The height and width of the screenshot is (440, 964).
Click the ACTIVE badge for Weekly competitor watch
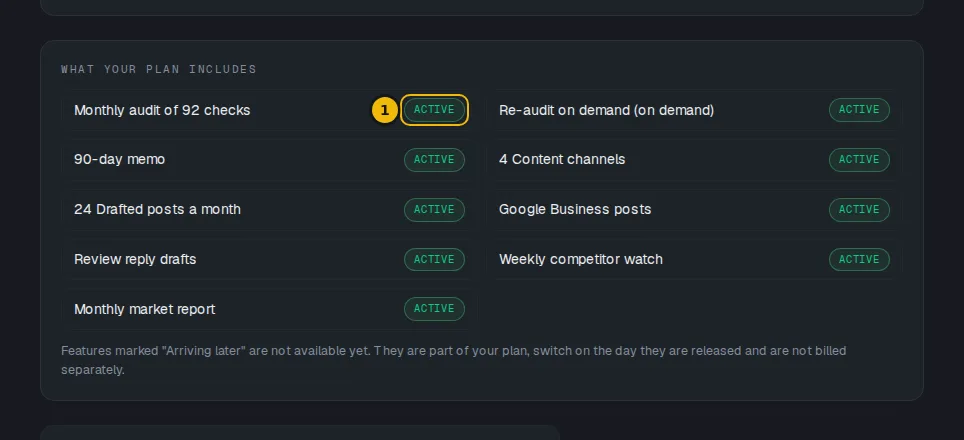859,259
